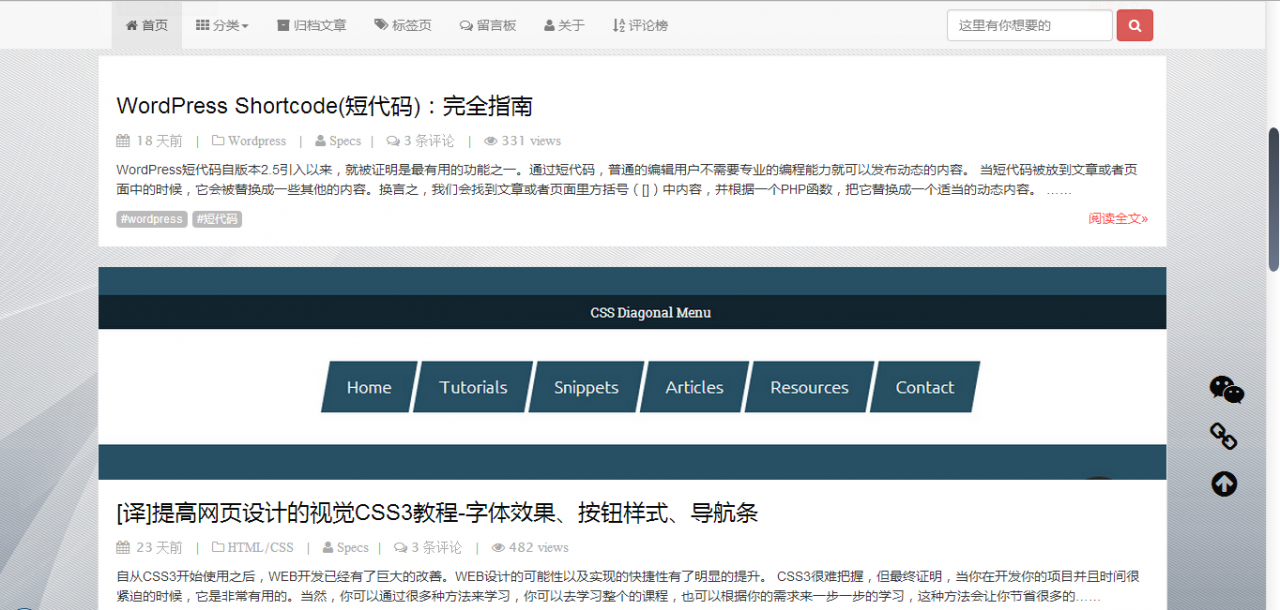Open the CSS3教程 article title
The height and width of the screenshot is (610, 1280).
437,513
